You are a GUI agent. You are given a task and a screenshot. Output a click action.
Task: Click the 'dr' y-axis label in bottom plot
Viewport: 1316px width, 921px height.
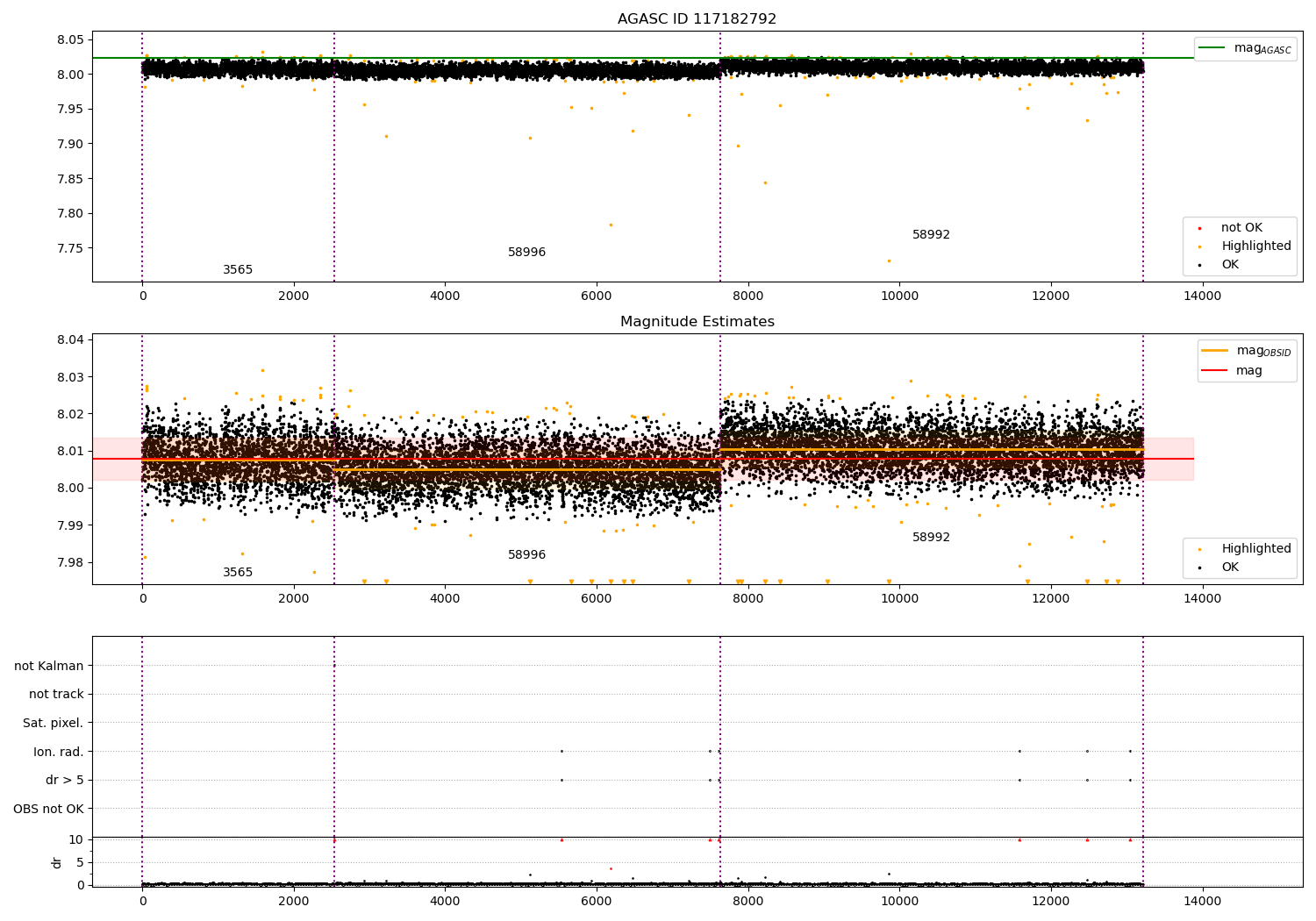tap(57, 862)
